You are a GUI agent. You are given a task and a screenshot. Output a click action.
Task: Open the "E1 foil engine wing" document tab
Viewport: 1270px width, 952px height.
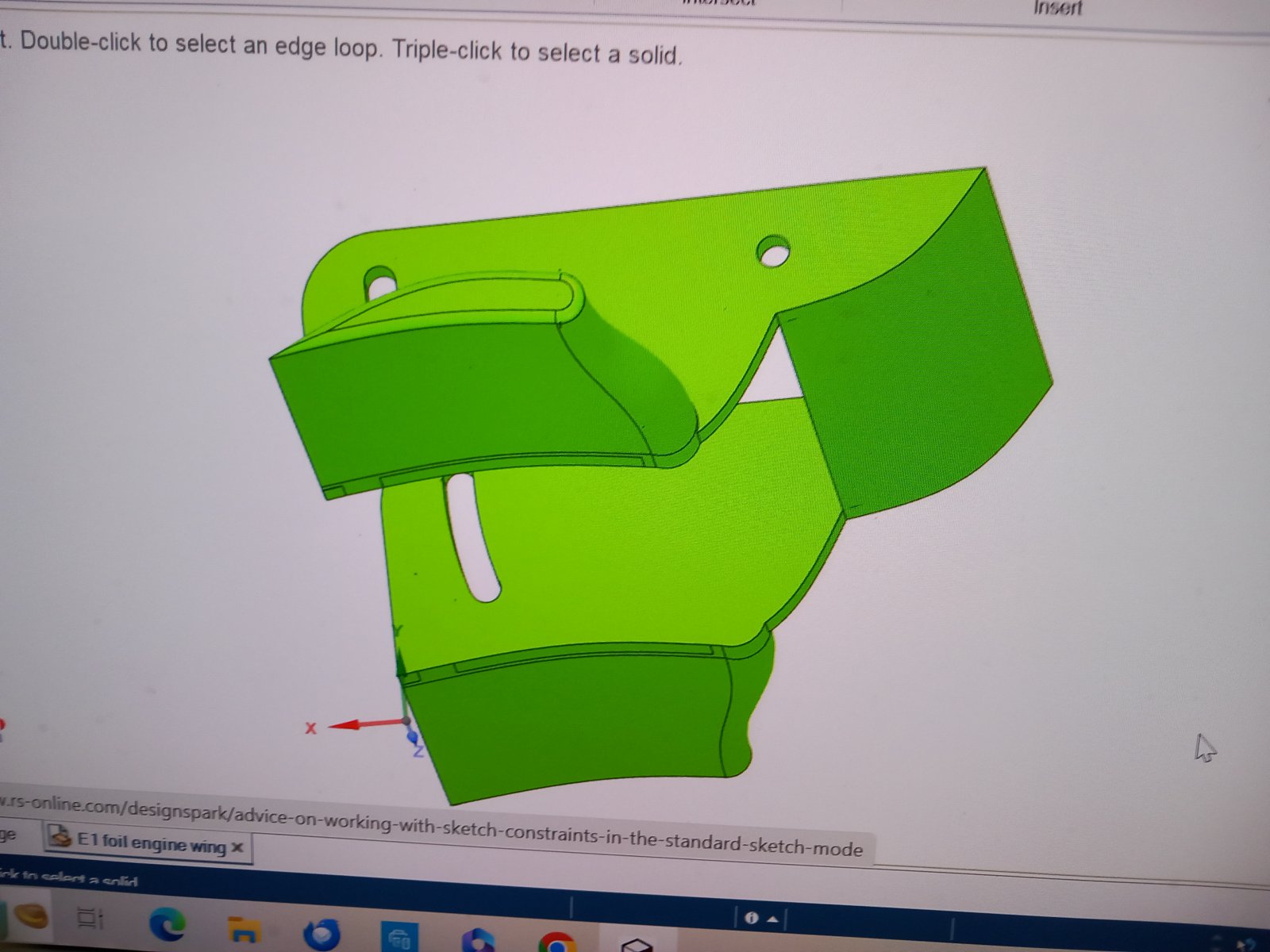(x=148, y=843)
